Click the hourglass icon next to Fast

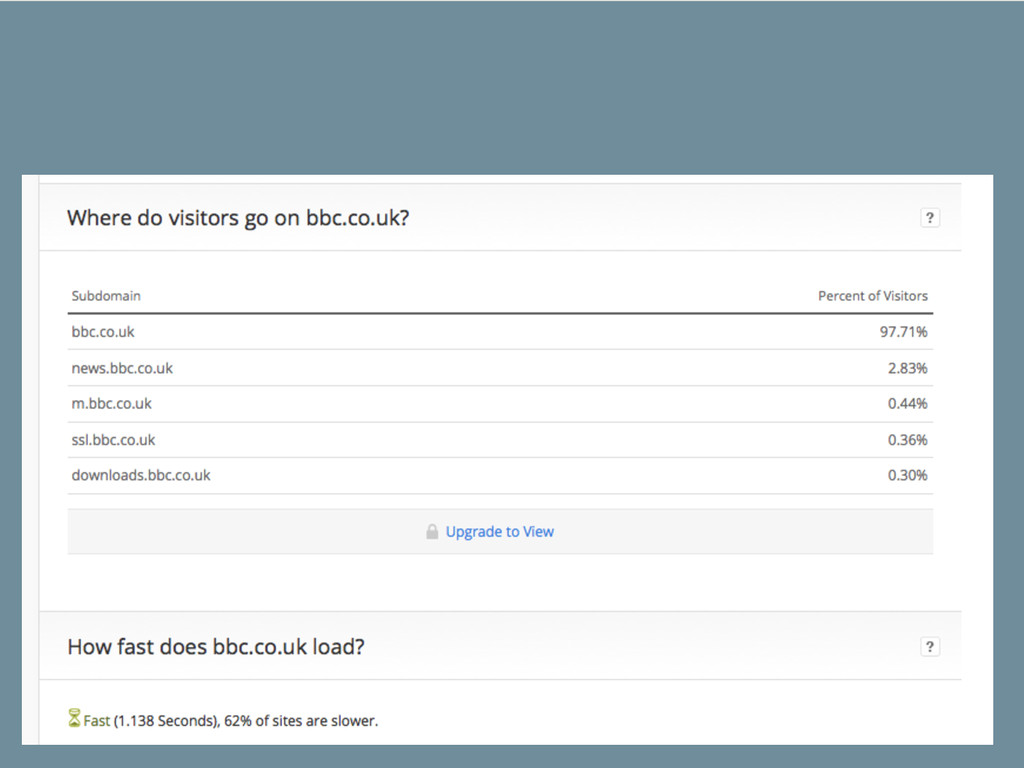pyautogui.click(x=74, y=718)
